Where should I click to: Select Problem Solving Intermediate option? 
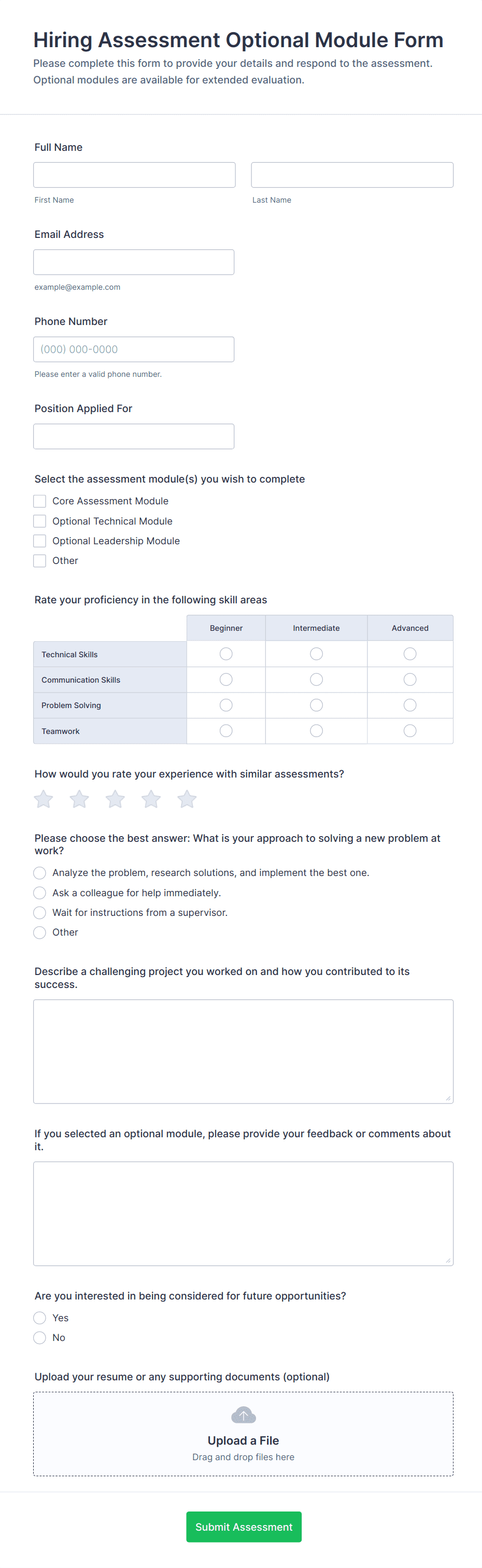[x=317, y=705]
